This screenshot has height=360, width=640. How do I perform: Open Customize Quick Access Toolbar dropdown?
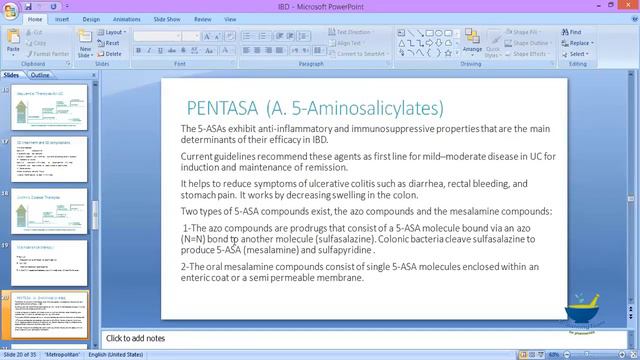(x=67, y=7)
